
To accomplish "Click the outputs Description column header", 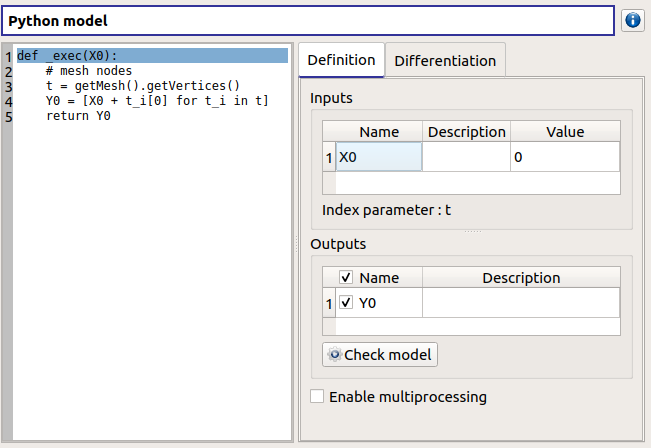I will pyautogui.click(x=520, y=278).
